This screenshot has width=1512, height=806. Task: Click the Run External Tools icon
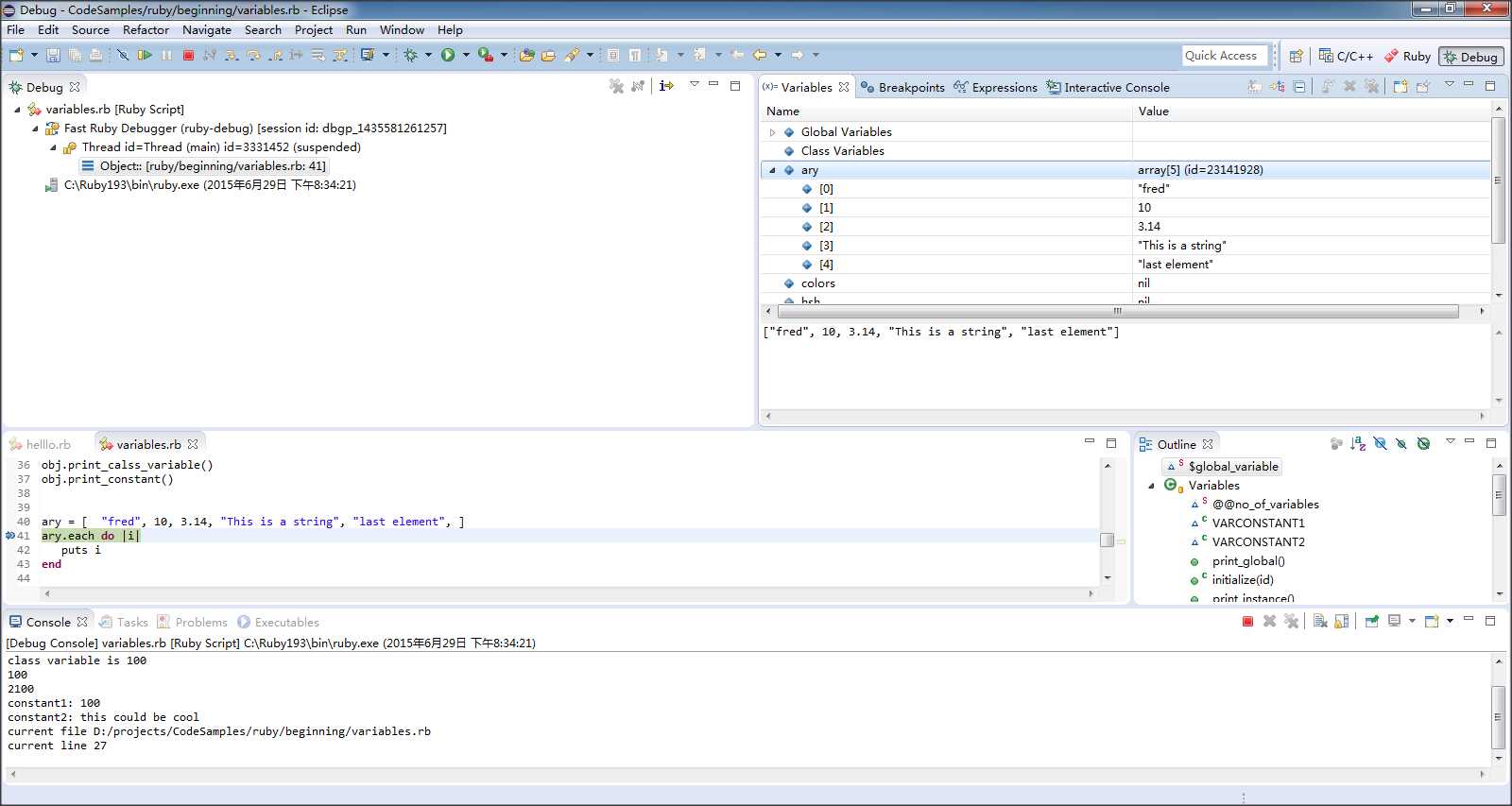486,55
